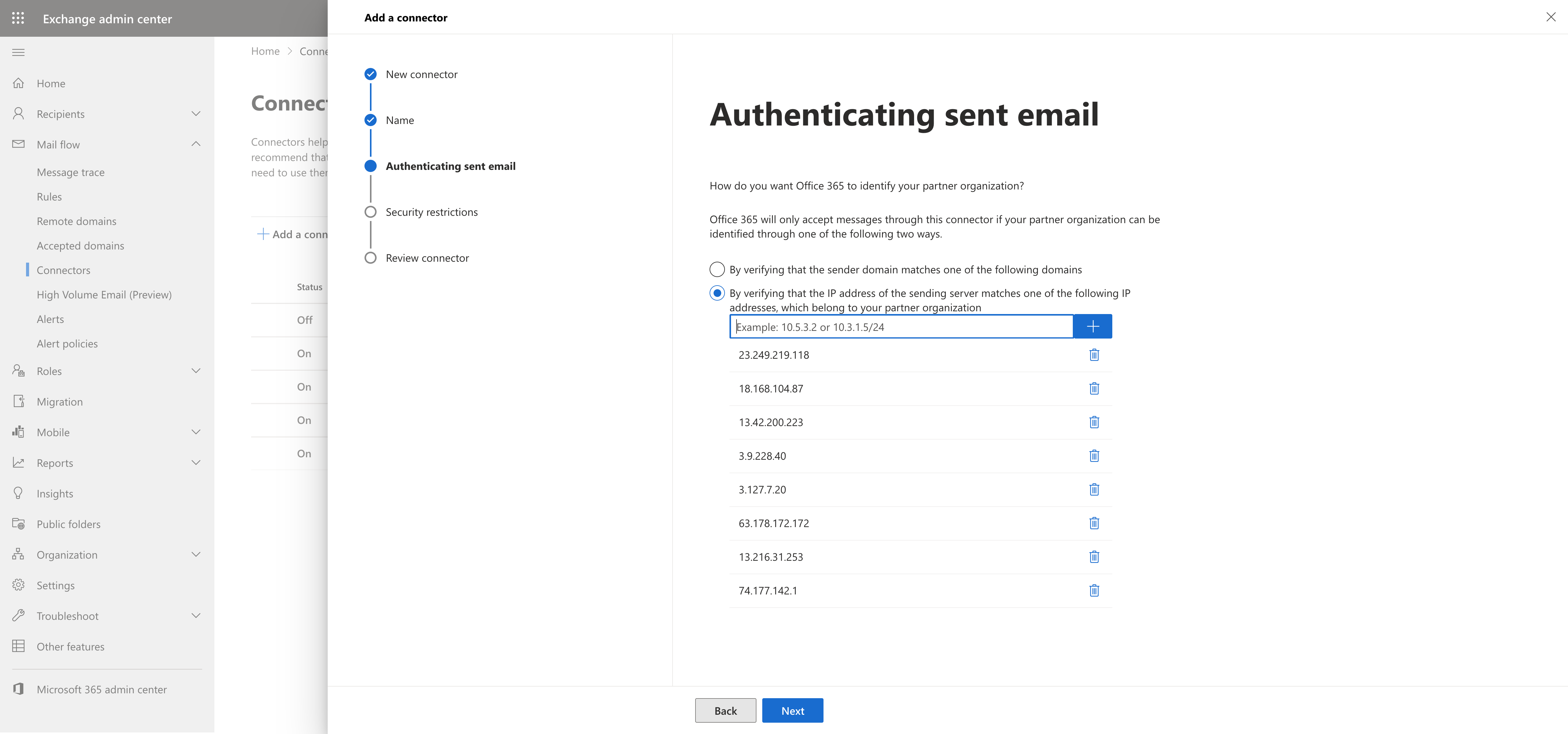Open the Accepted domains page
This screenshot has width=1568, height=734.
pos(80,246)
